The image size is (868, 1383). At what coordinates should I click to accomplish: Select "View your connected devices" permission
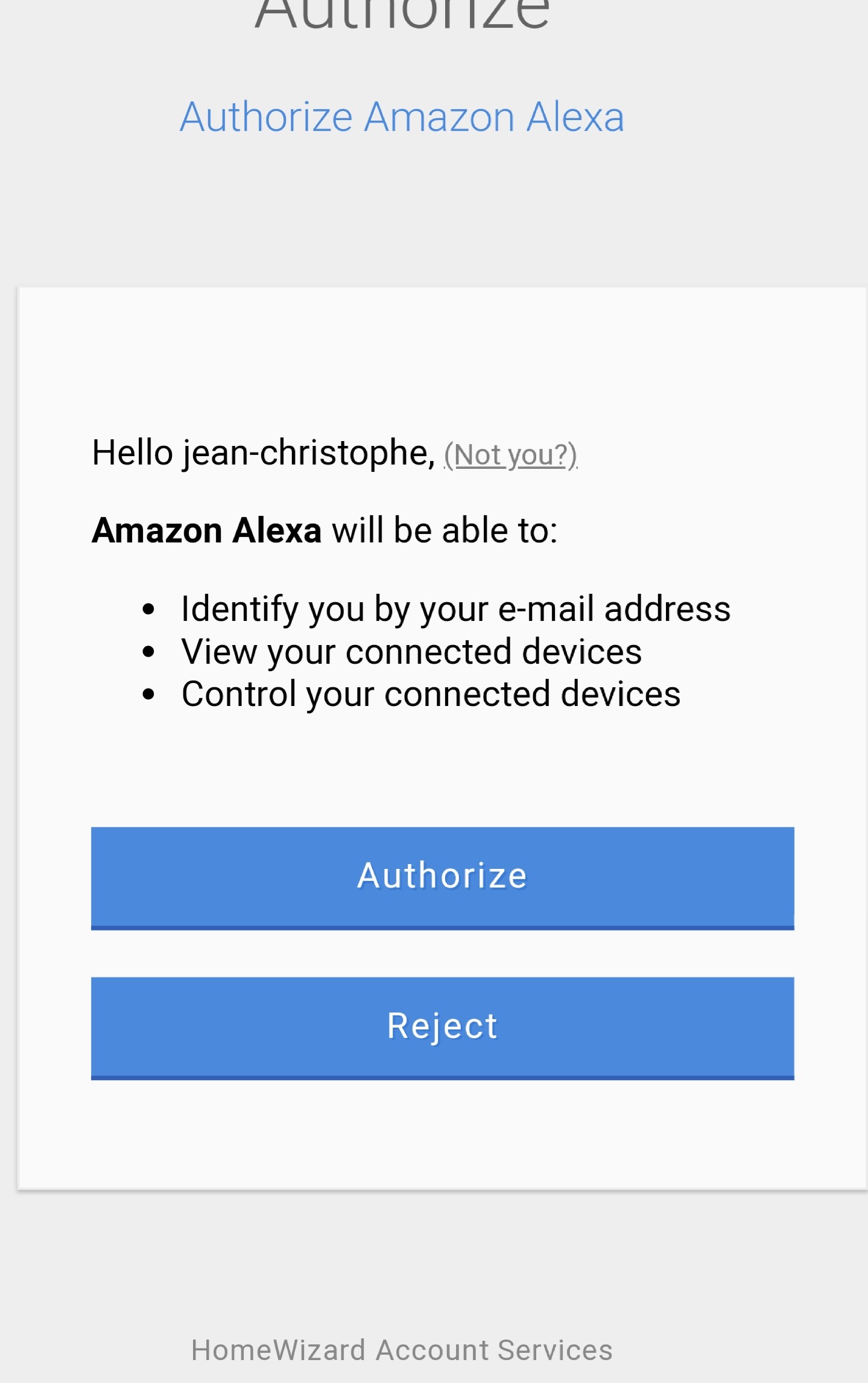411,652
